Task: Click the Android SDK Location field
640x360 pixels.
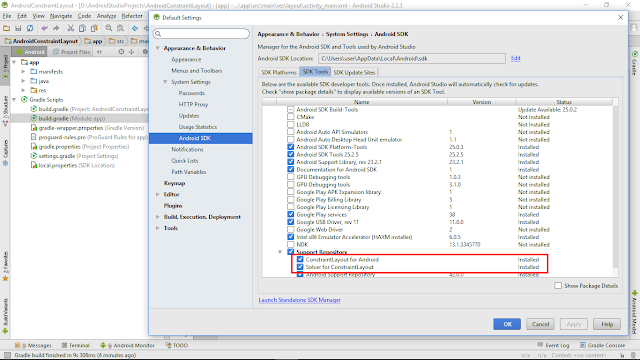Action: 412,58
